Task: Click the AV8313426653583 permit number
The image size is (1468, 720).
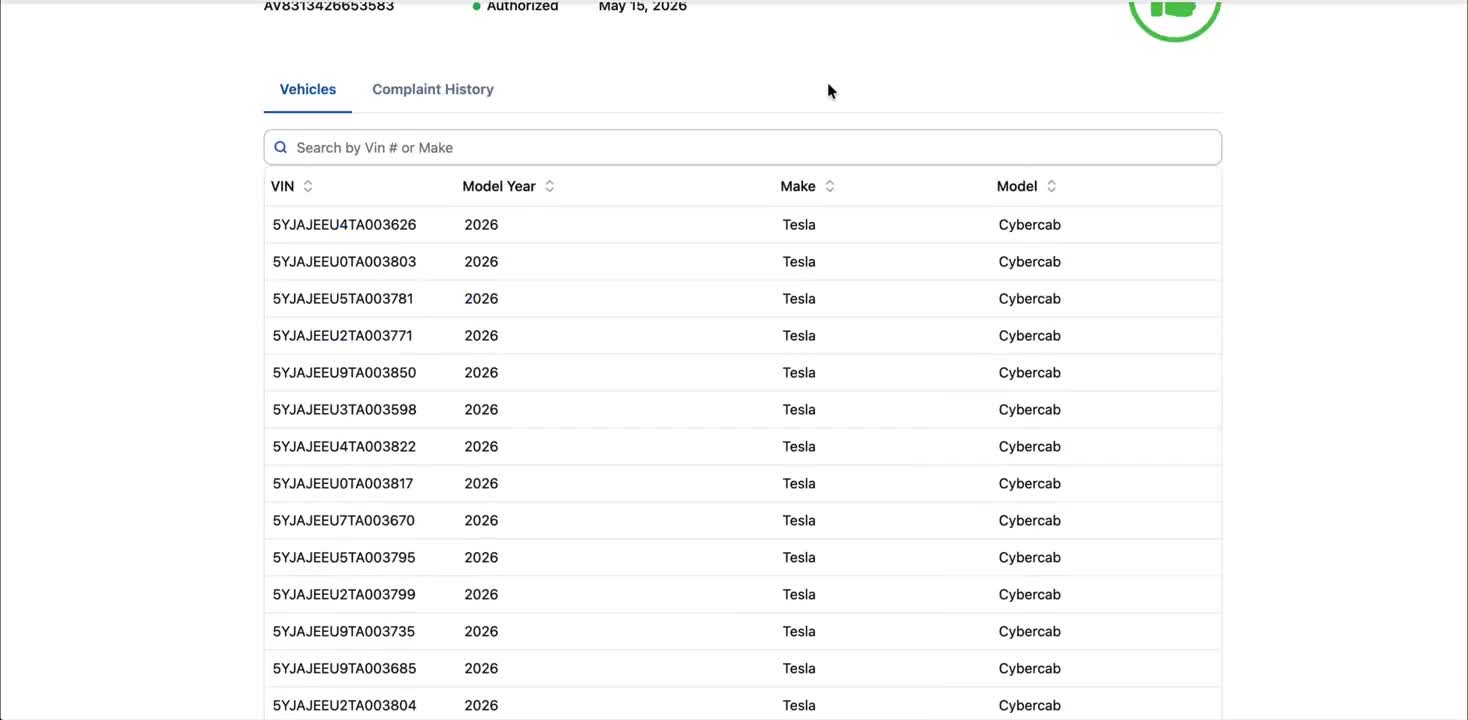Action: pos(329,6)
